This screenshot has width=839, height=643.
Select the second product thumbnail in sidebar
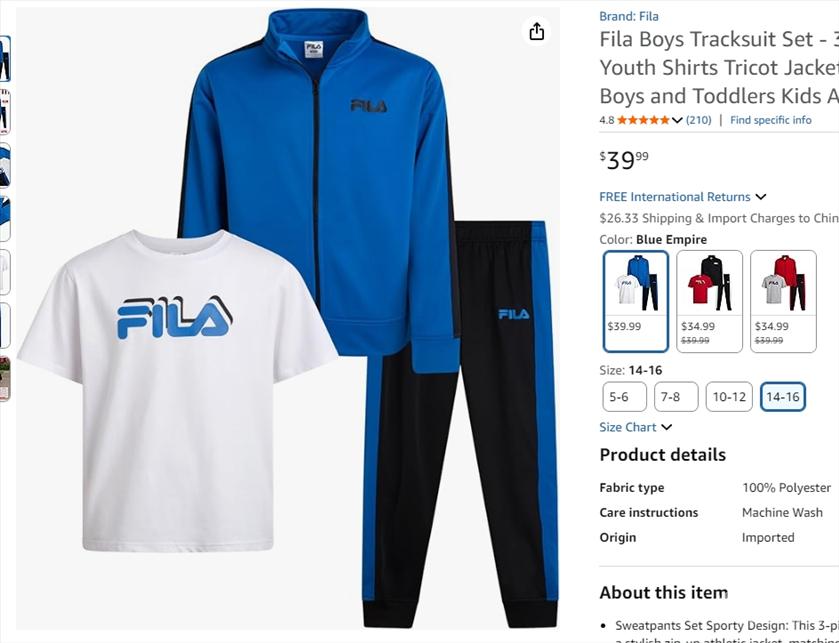point(5,112)
